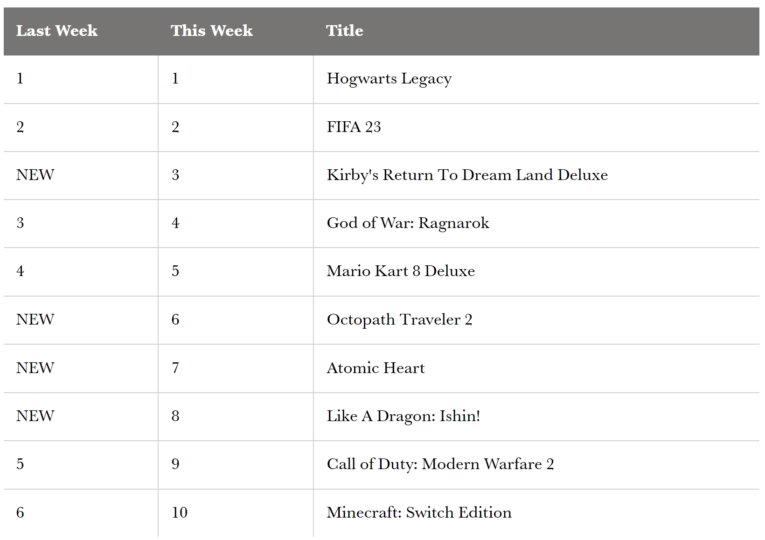
Task: Select Like A Dragon: Ishin! entry
Action: 403,416
